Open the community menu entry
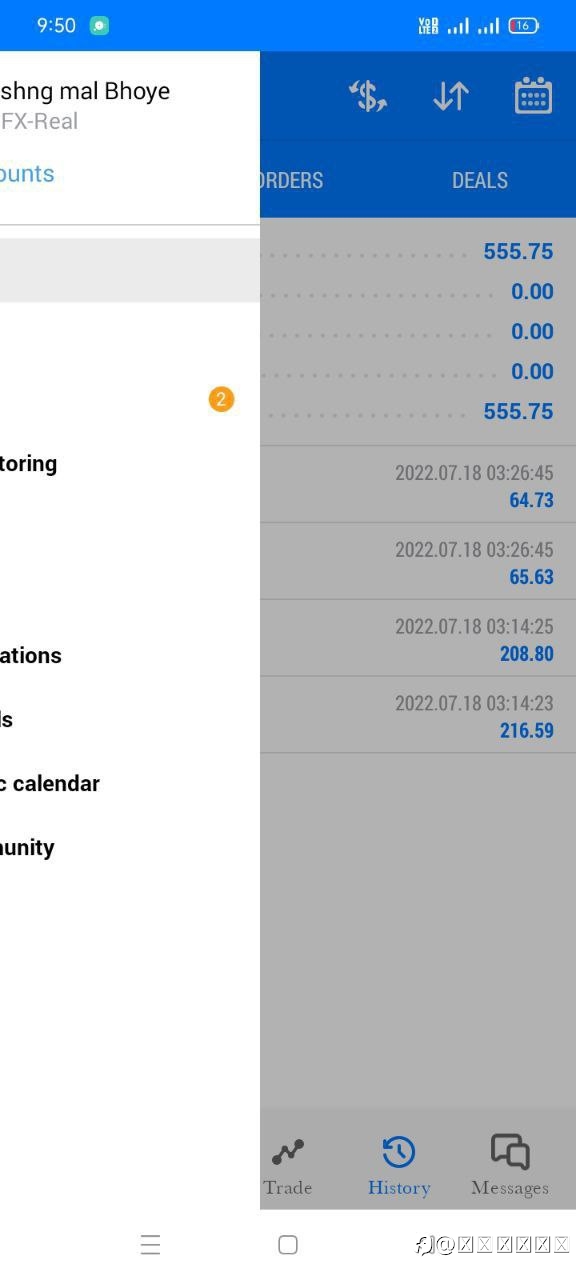This screenshot has width=576, height=1280. click(27, 847)
